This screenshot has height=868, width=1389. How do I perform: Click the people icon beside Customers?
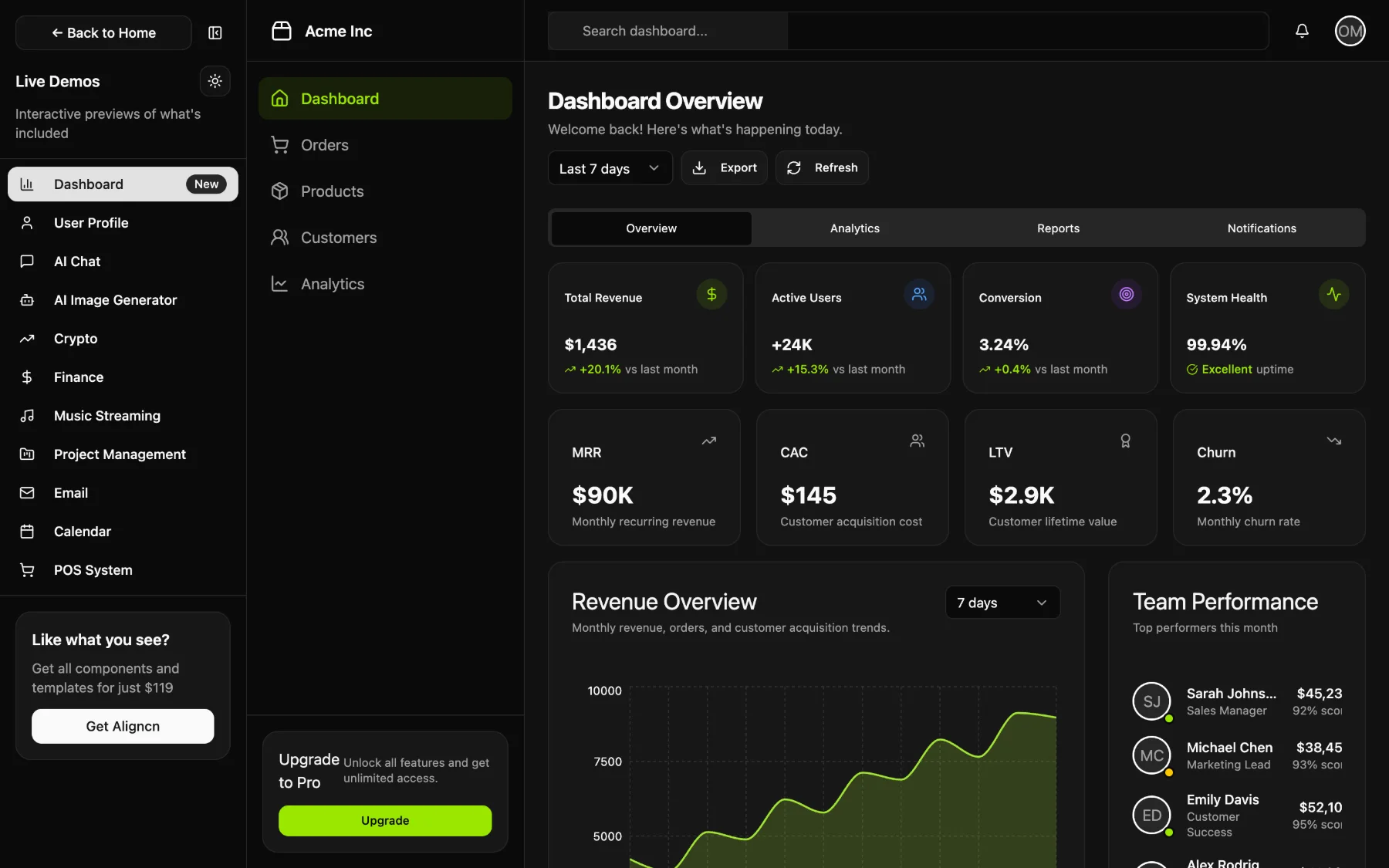tap(280, 238)
